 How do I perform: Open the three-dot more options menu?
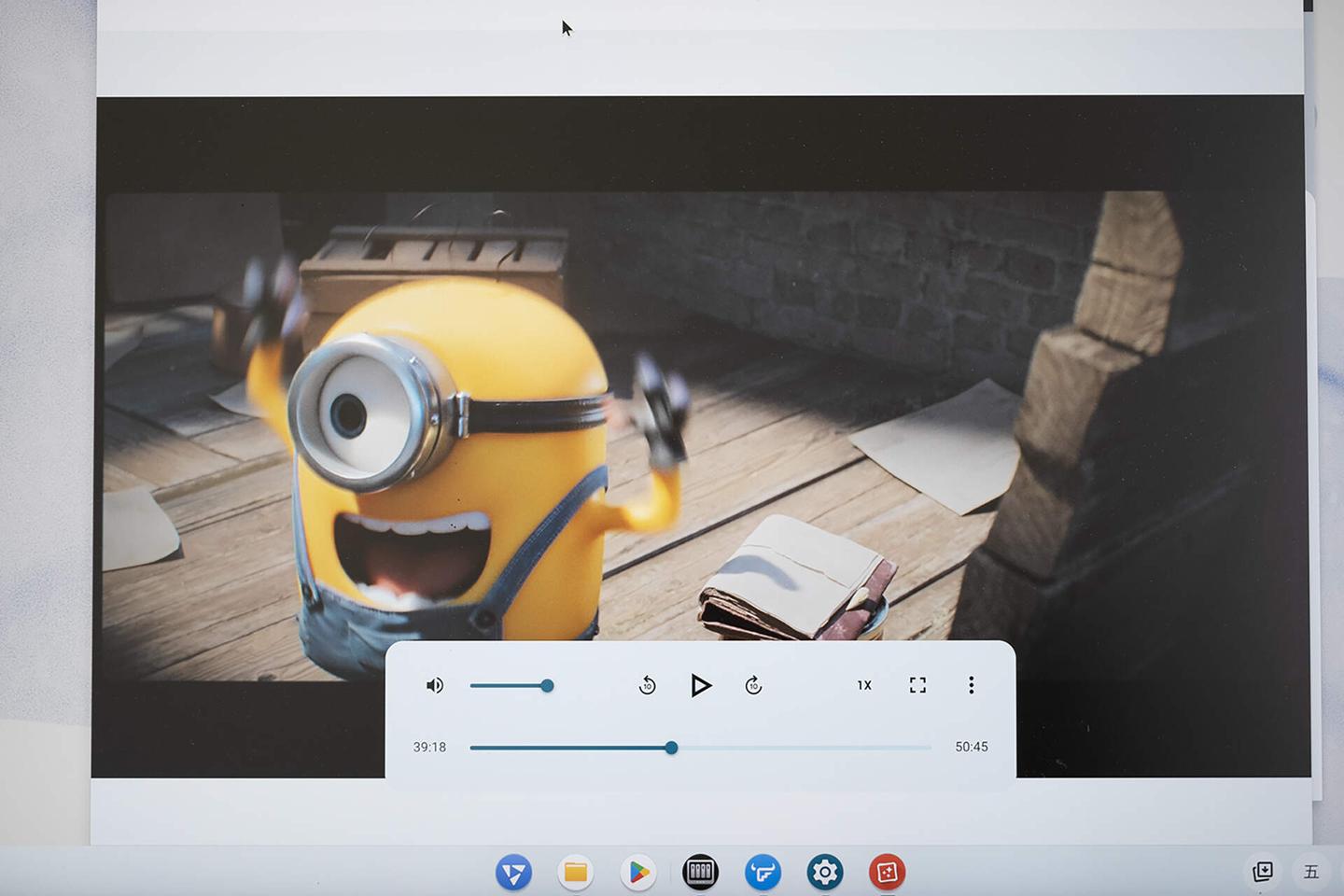(x=971, y=685)
